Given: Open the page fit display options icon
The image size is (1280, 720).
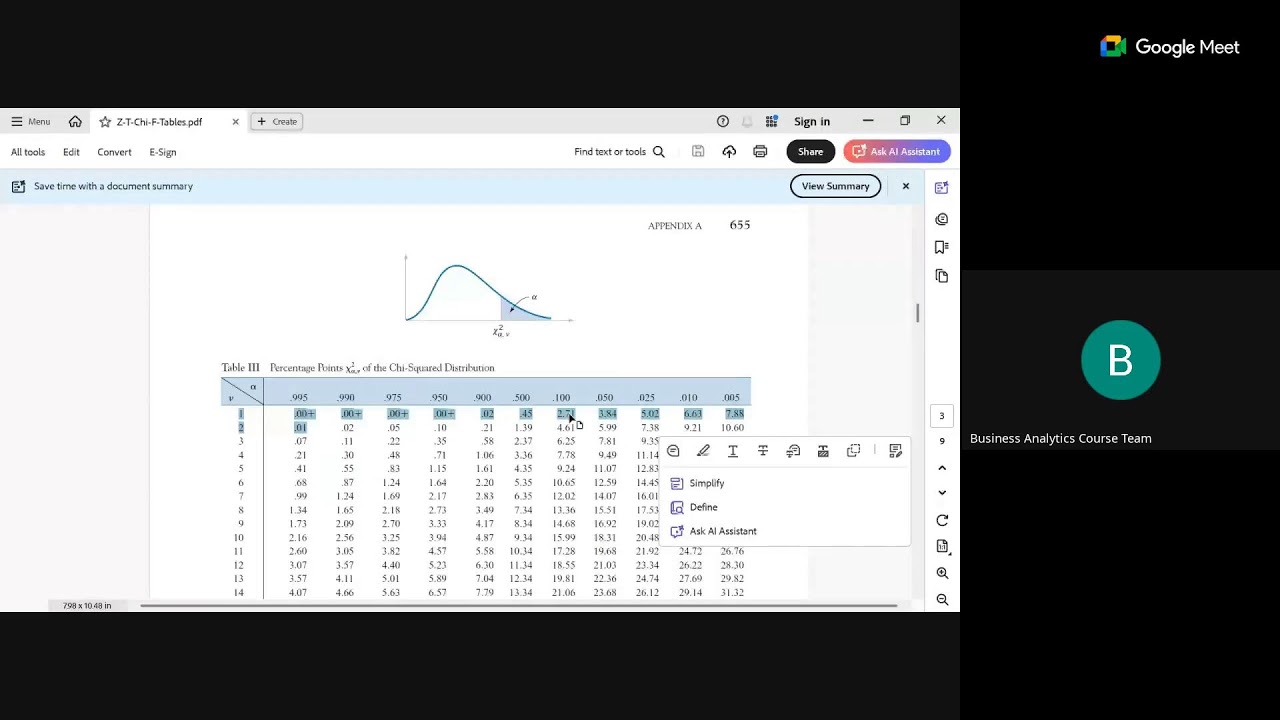Looking at the screenshot, I should coord(942,546).
